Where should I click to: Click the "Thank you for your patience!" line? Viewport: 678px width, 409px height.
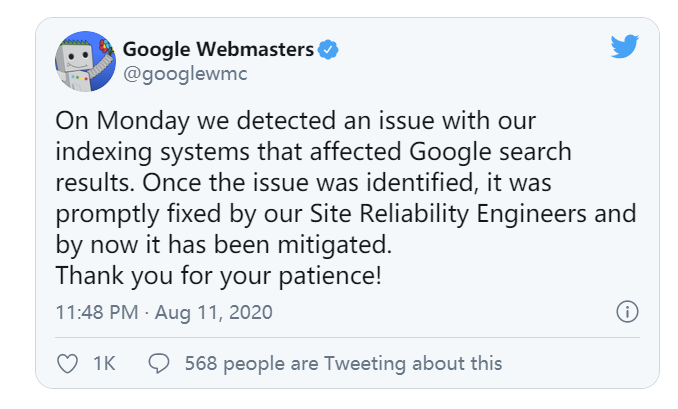click(218, 274)
